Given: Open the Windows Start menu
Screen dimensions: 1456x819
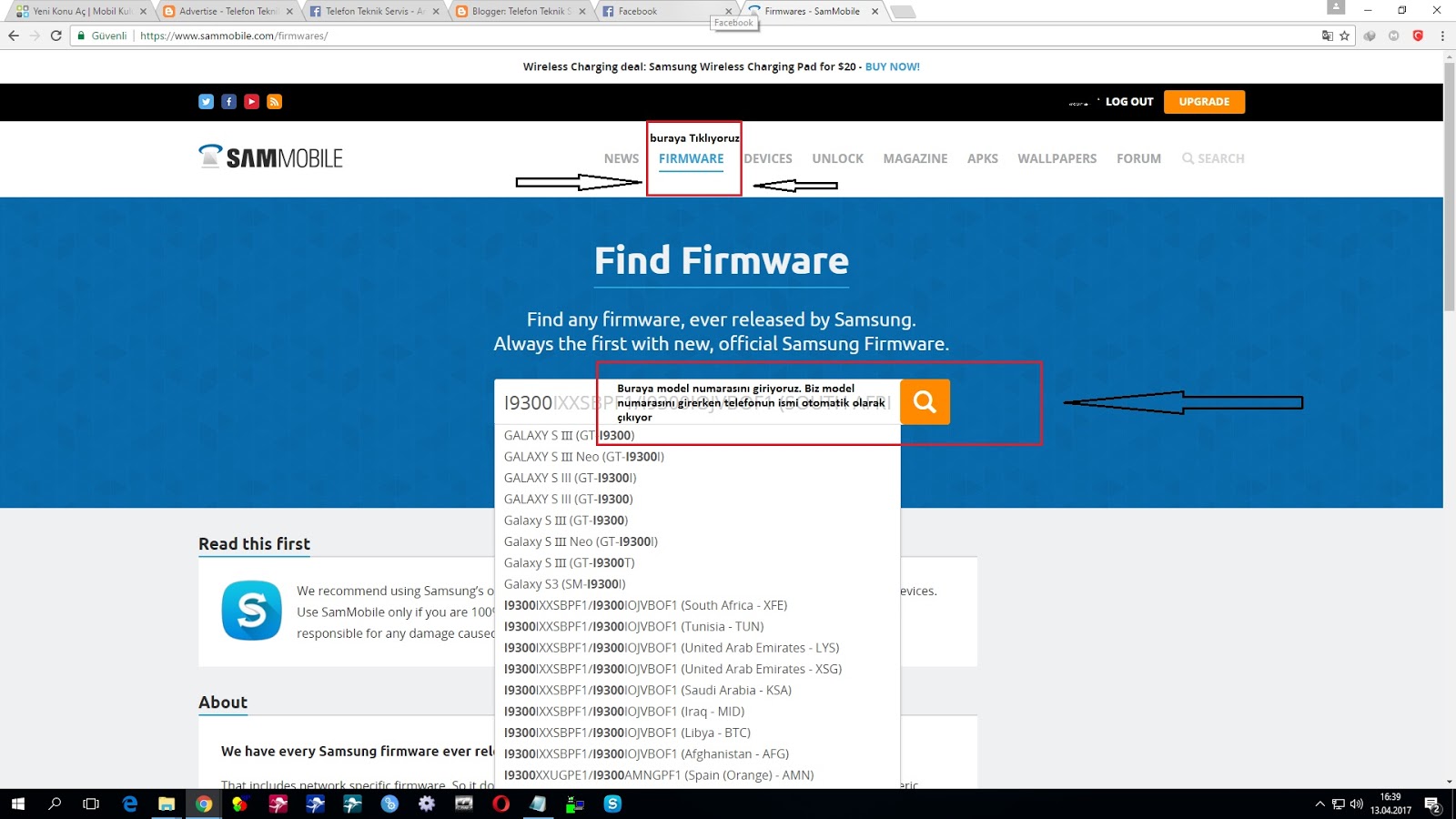Looking at the screenshot, I should tap(17, 804).
